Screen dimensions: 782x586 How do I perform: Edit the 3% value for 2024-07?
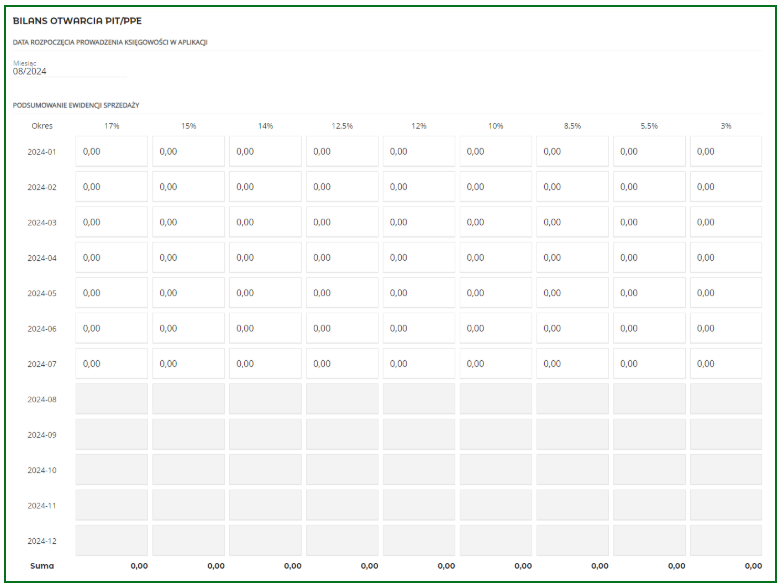pos(726,364)
